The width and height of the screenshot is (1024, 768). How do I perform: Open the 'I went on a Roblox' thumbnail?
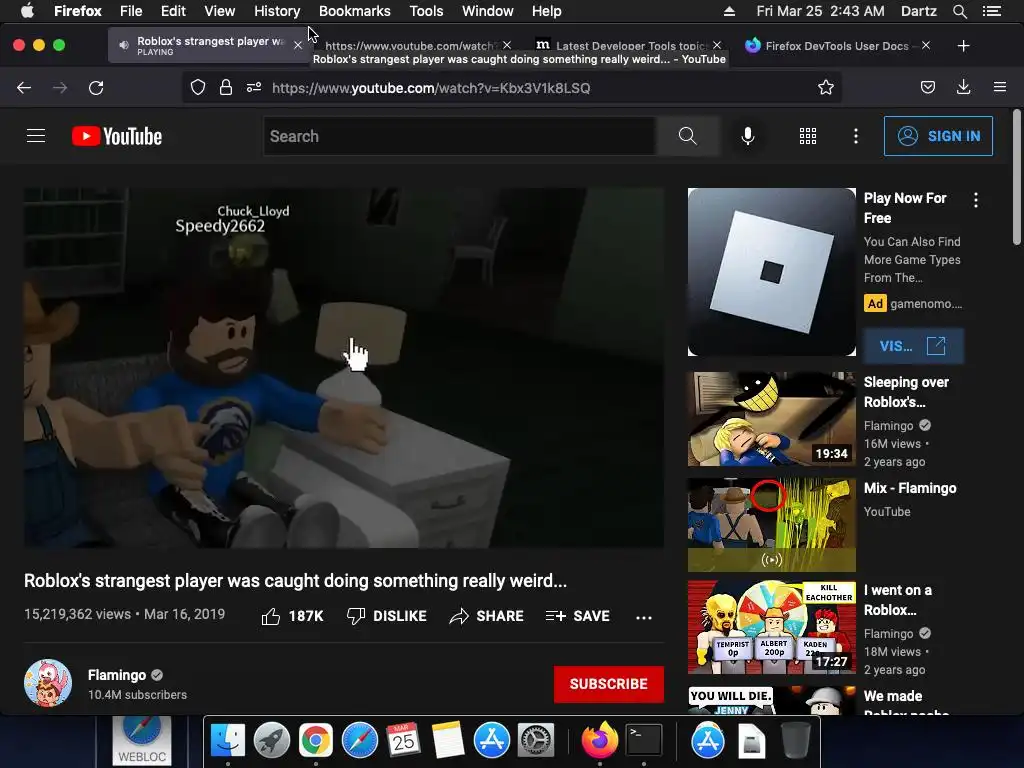[x=771, y=627]
